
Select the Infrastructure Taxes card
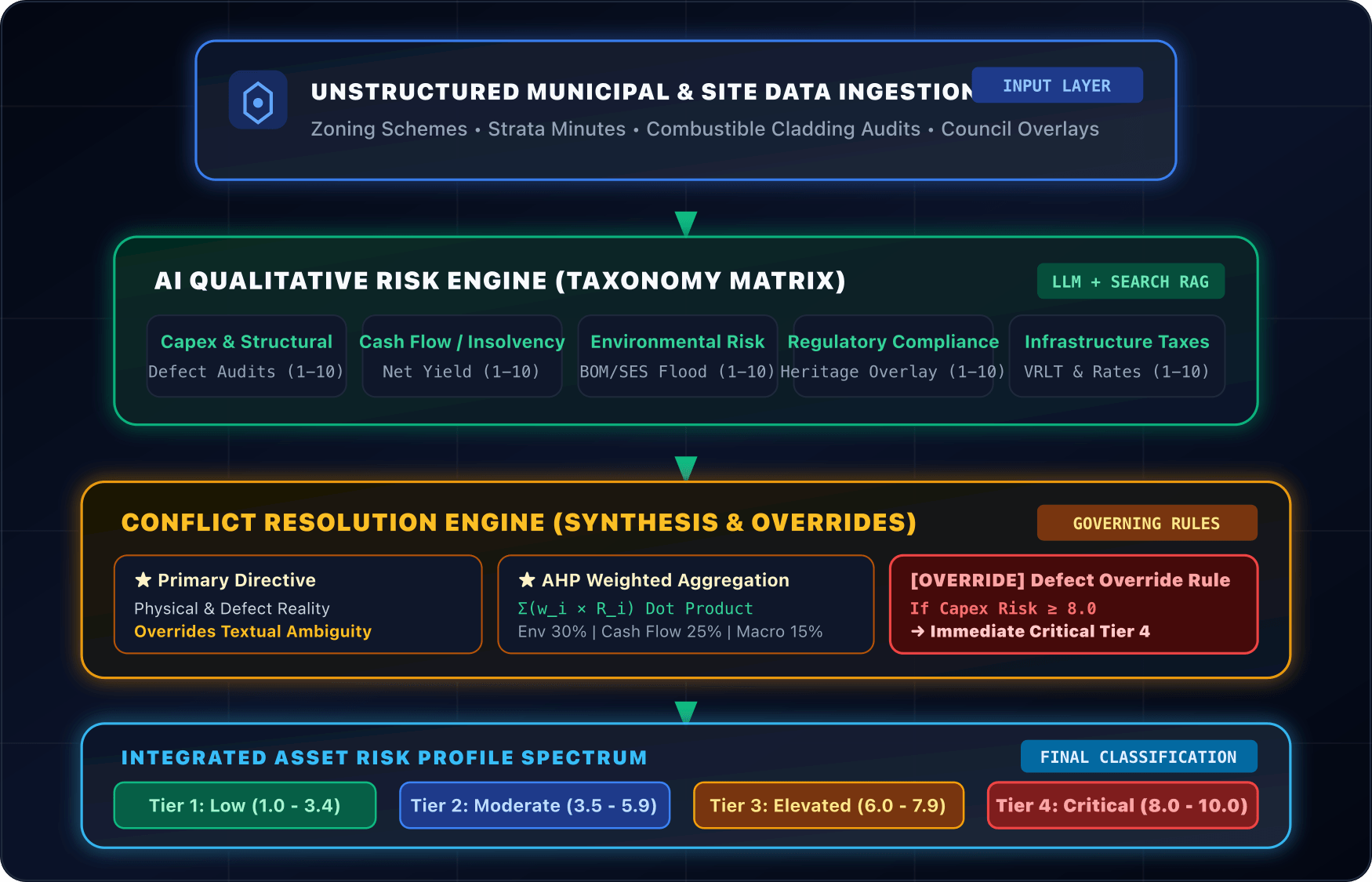coord(1116,356)
